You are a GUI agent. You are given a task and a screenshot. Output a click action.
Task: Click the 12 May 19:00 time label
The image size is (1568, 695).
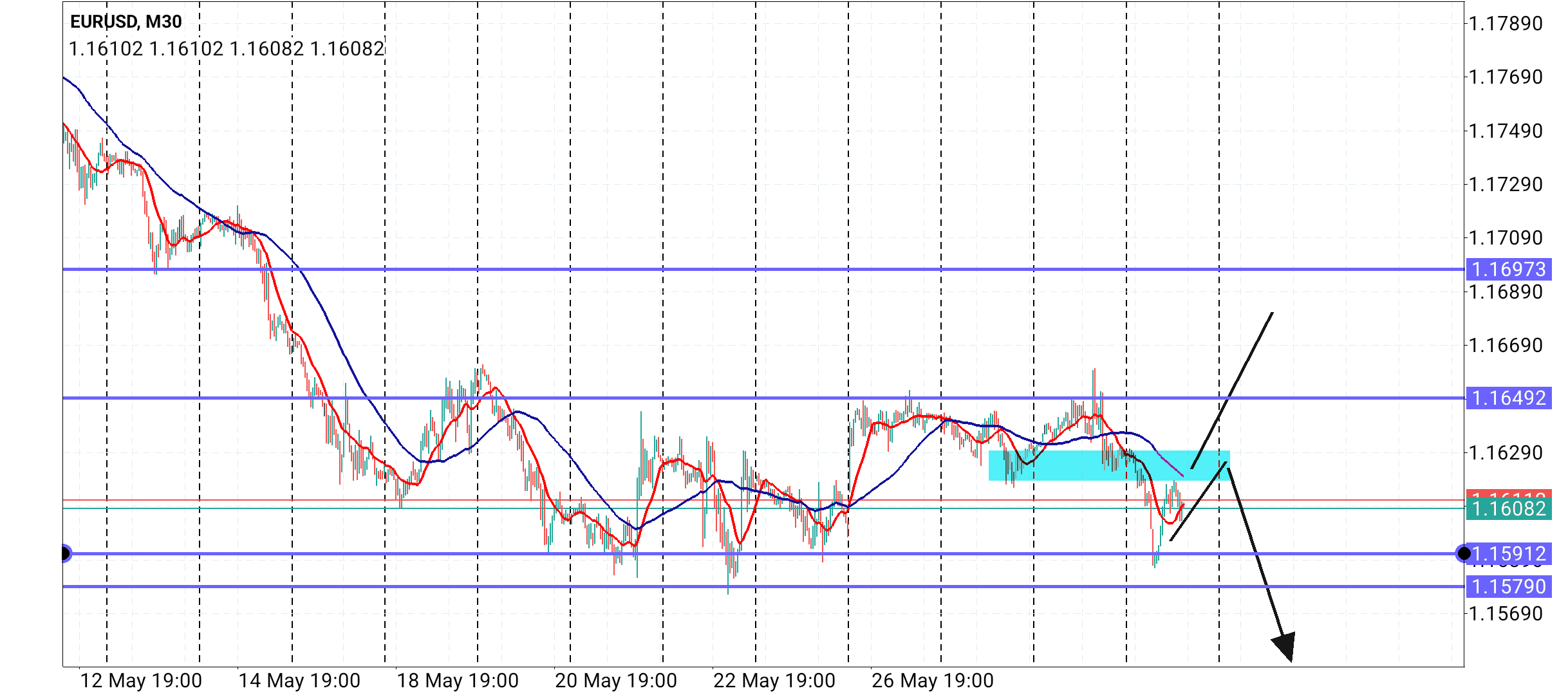[x=141, y=681]
